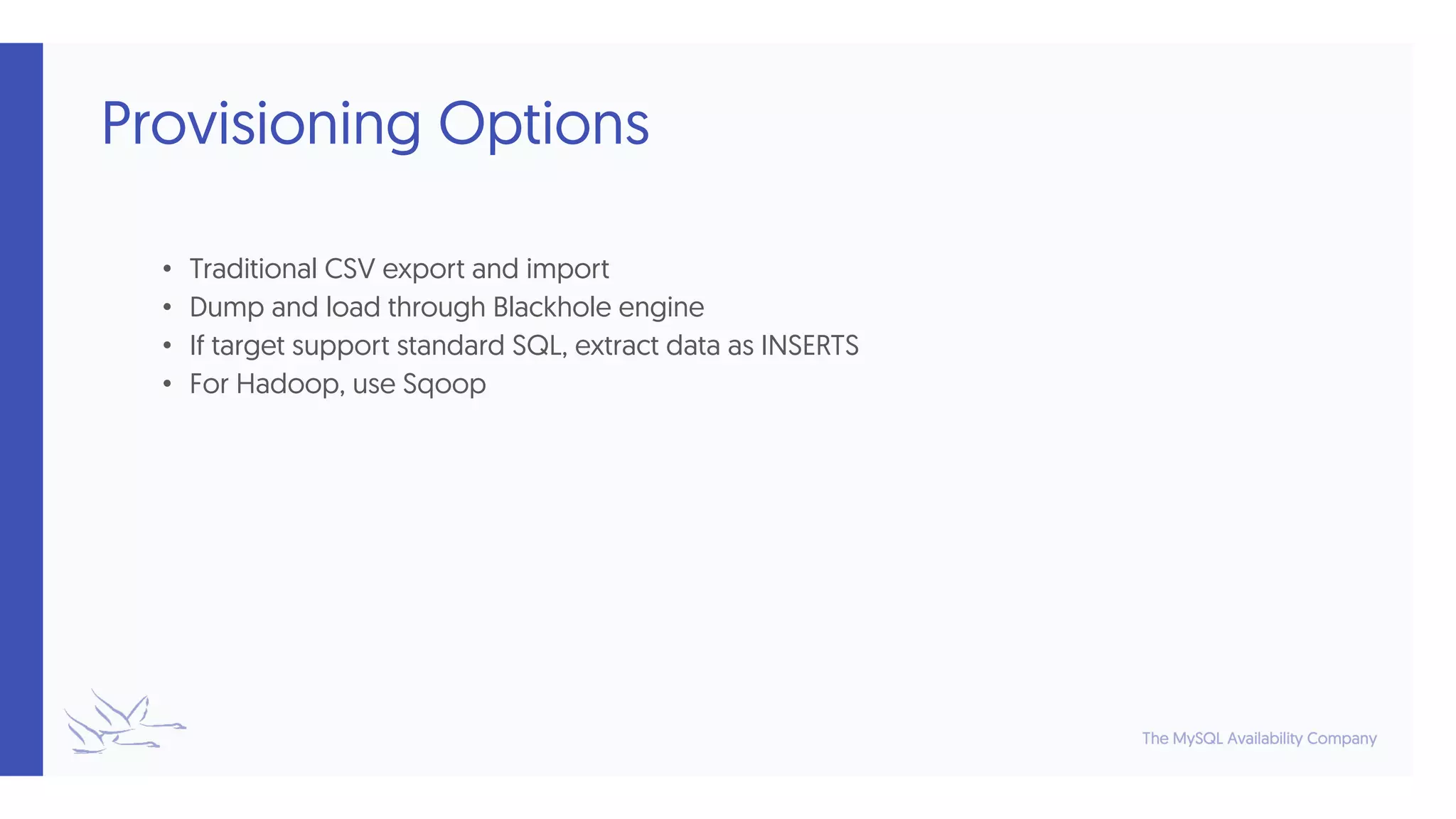Image resolution: width=1456 pixels, height=819 pixels.
Task: Click the word 'INSERTS' in the third bullet
Action: click(x=810, y=346)
